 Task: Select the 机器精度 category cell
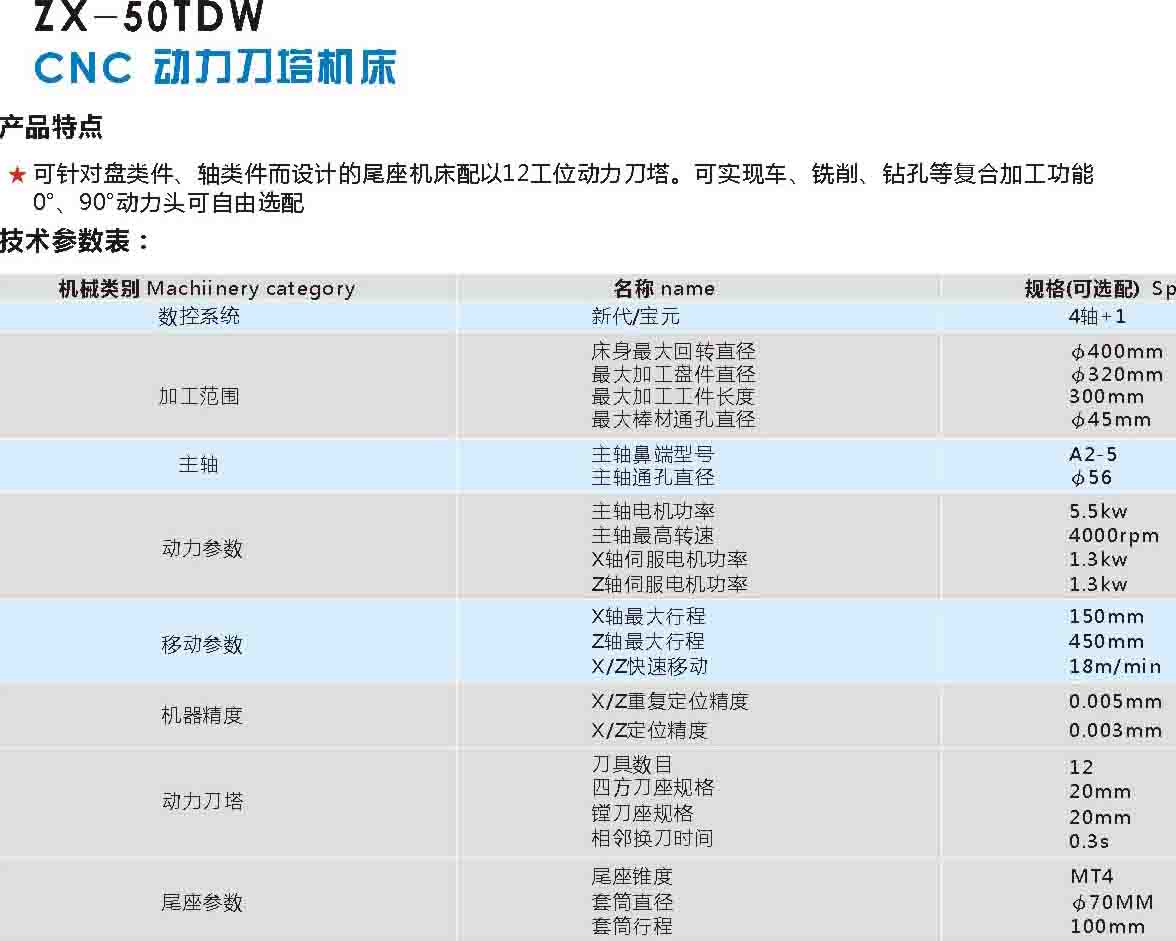(x=202, y=716)
